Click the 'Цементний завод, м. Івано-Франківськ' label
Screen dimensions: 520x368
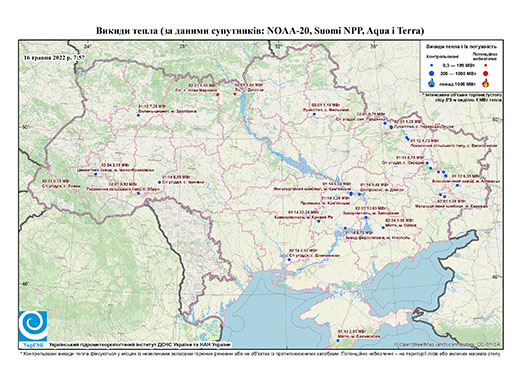pos(115,170)
